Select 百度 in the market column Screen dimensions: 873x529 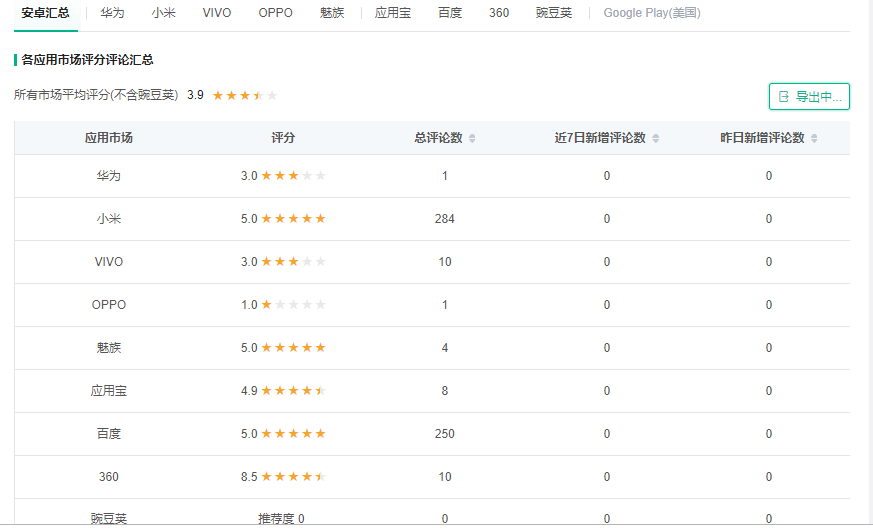click(109, 434)
